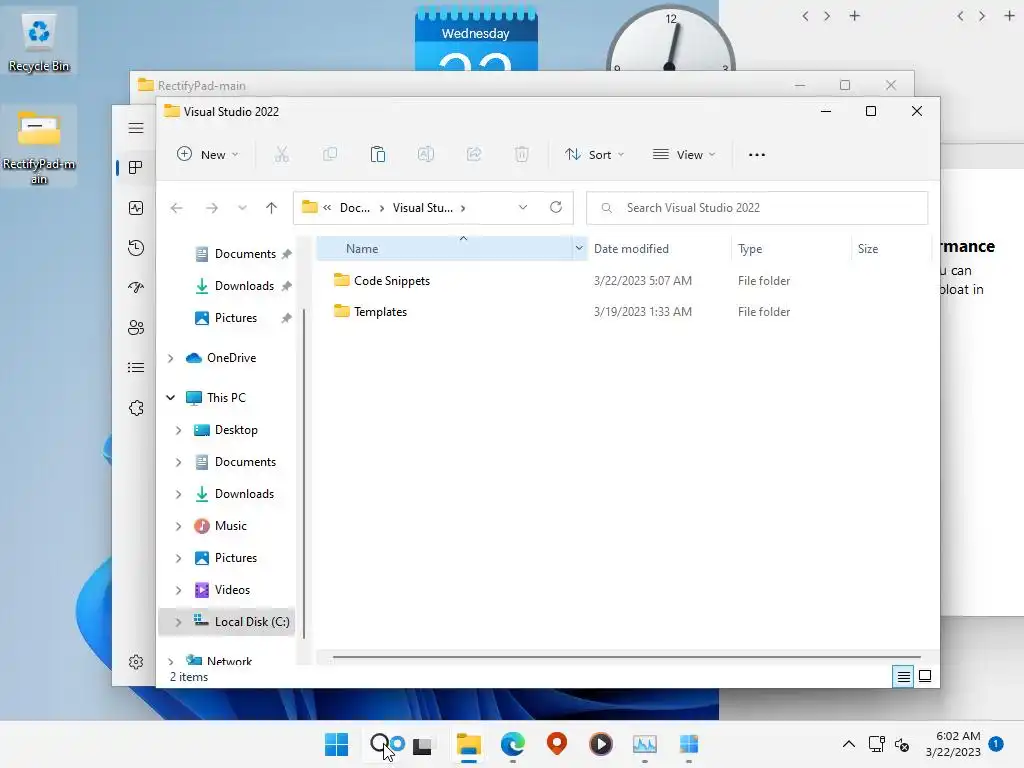Expand Music under This PC
The height and width of the screenshot is (768, 1024).
(178, 526)
